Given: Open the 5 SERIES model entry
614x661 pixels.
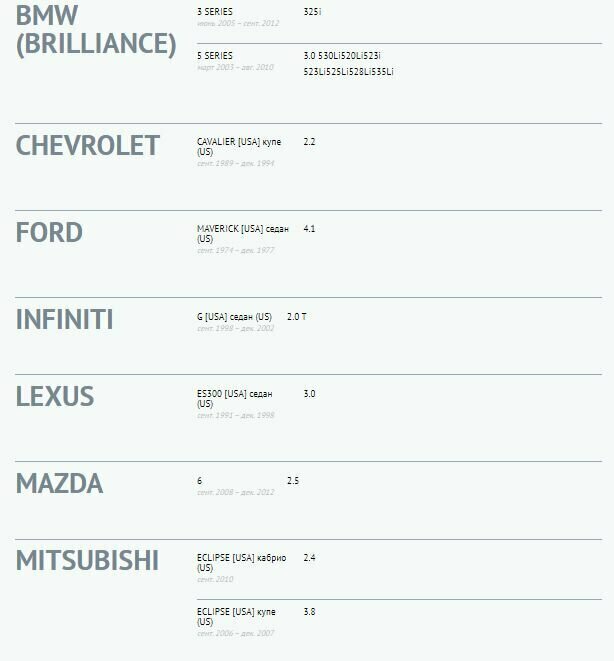Looking at the screenshot, I should 215,56.
